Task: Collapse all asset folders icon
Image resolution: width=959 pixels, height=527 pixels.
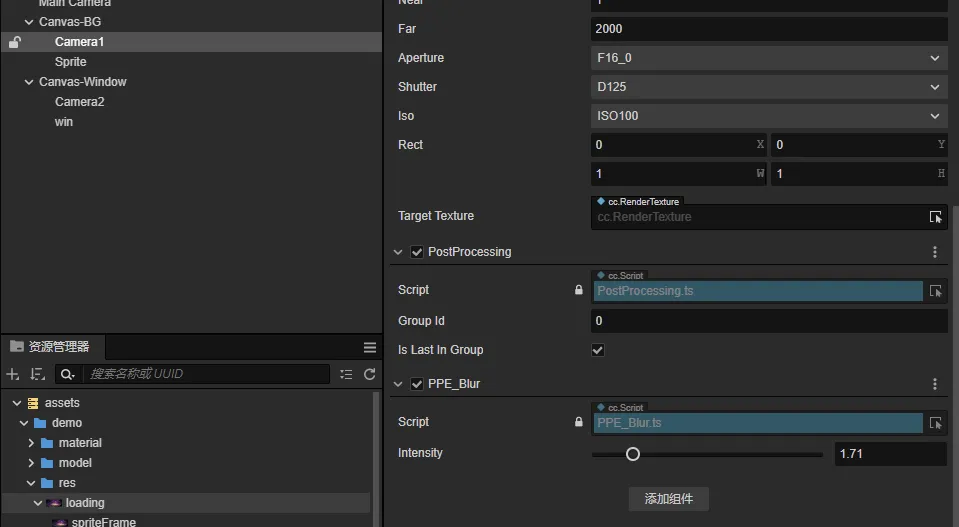Action: pyautogui.click(x=346, y=374)
